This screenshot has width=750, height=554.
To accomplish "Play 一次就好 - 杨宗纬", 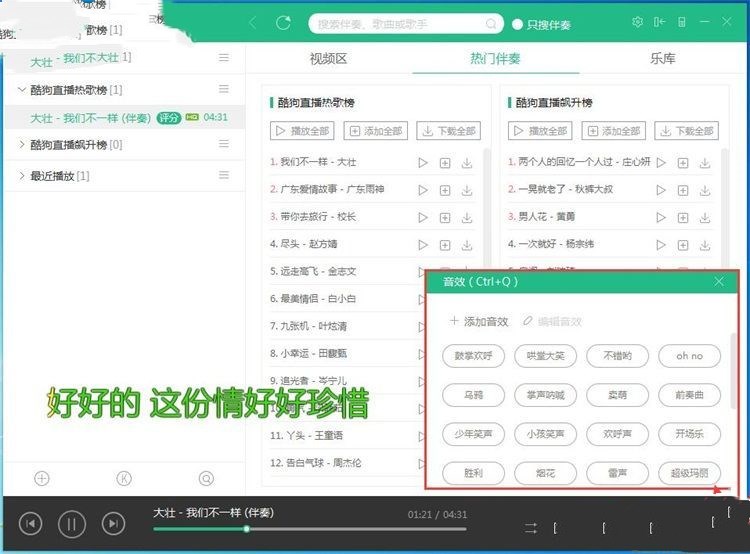I will 661,245.
